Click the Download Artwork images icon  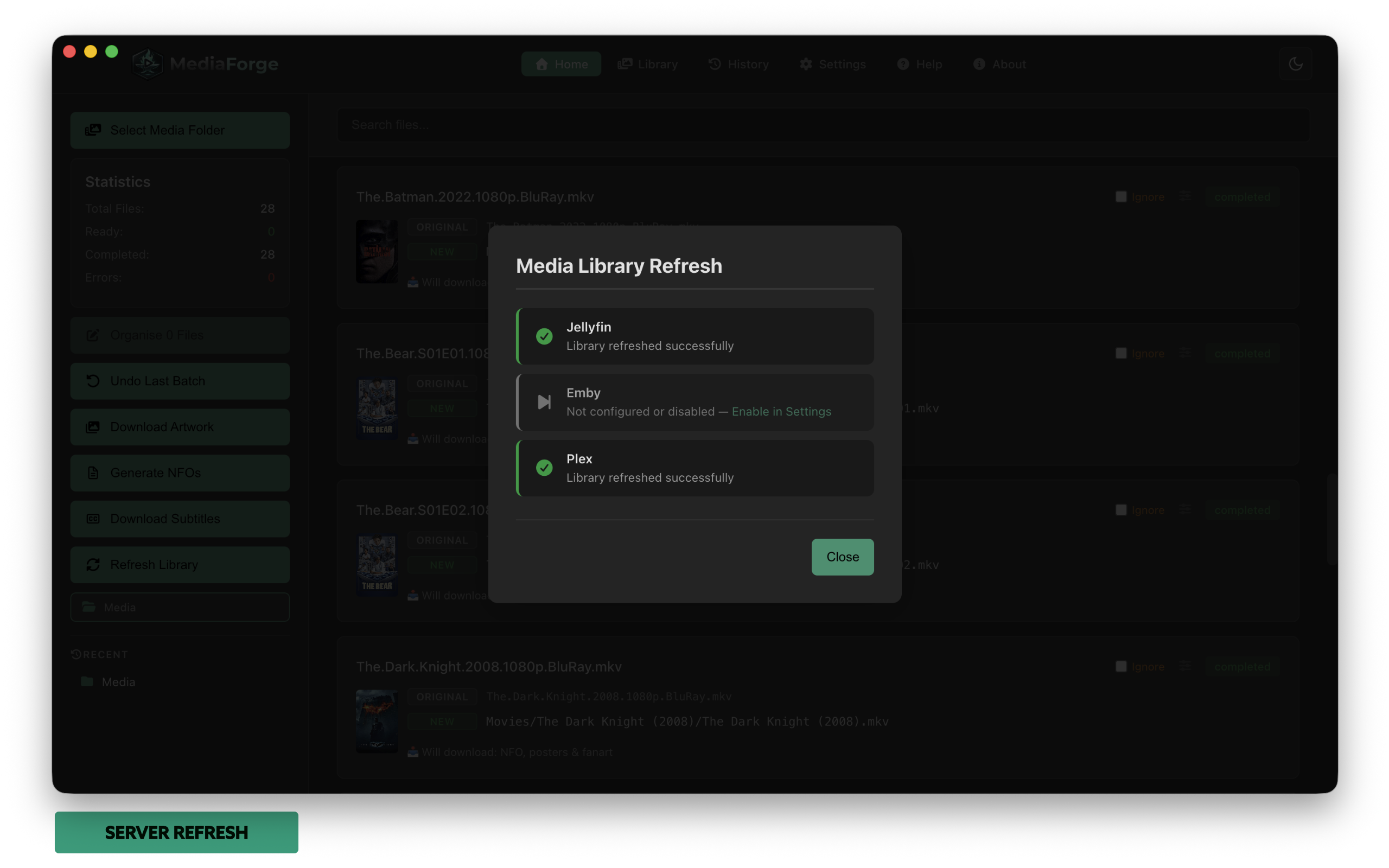click(x=93, y=426)
